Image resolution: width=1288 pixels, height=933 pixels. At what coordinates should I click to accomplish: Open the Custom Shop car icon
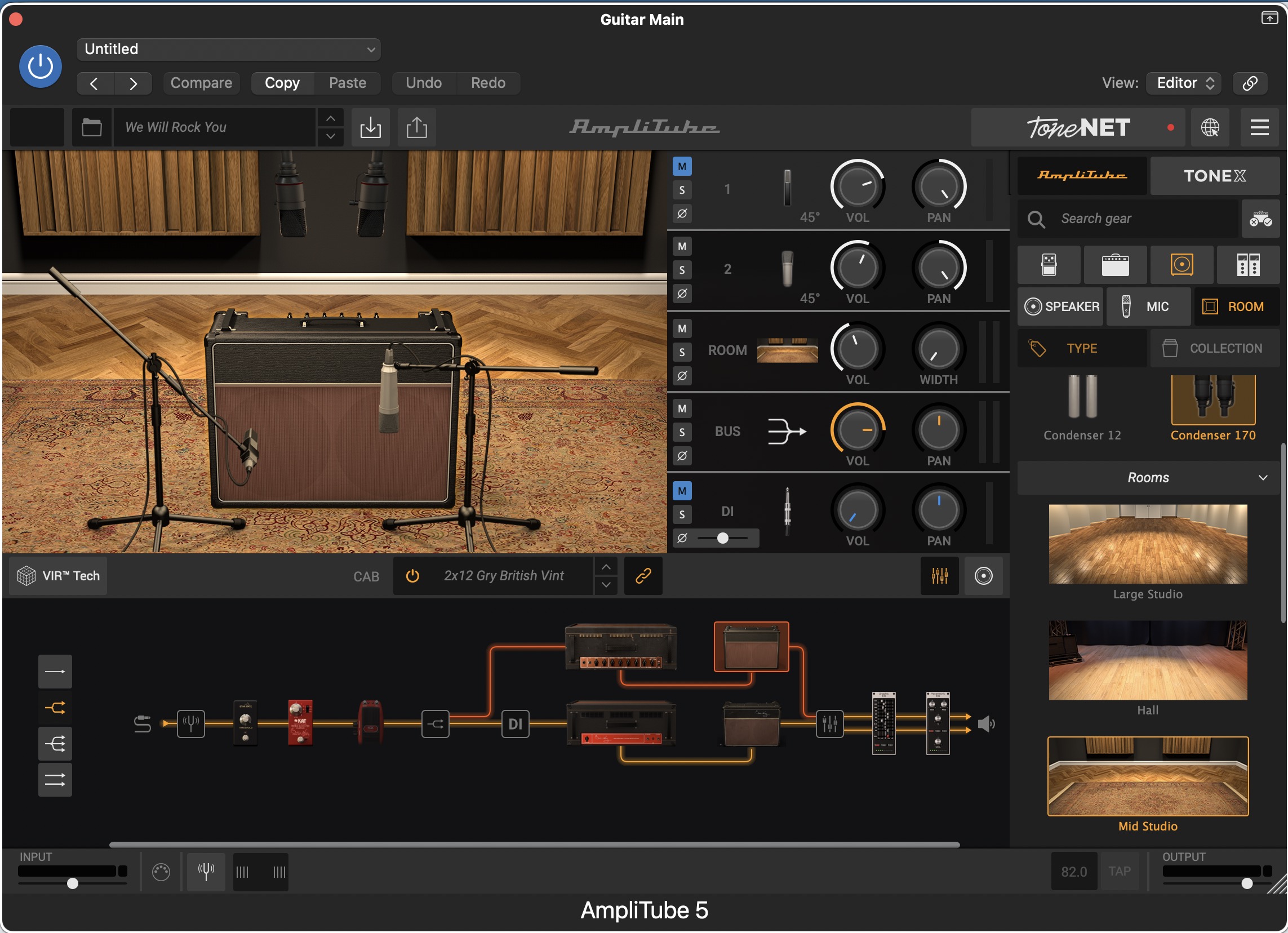click(x=1260, y=219)
